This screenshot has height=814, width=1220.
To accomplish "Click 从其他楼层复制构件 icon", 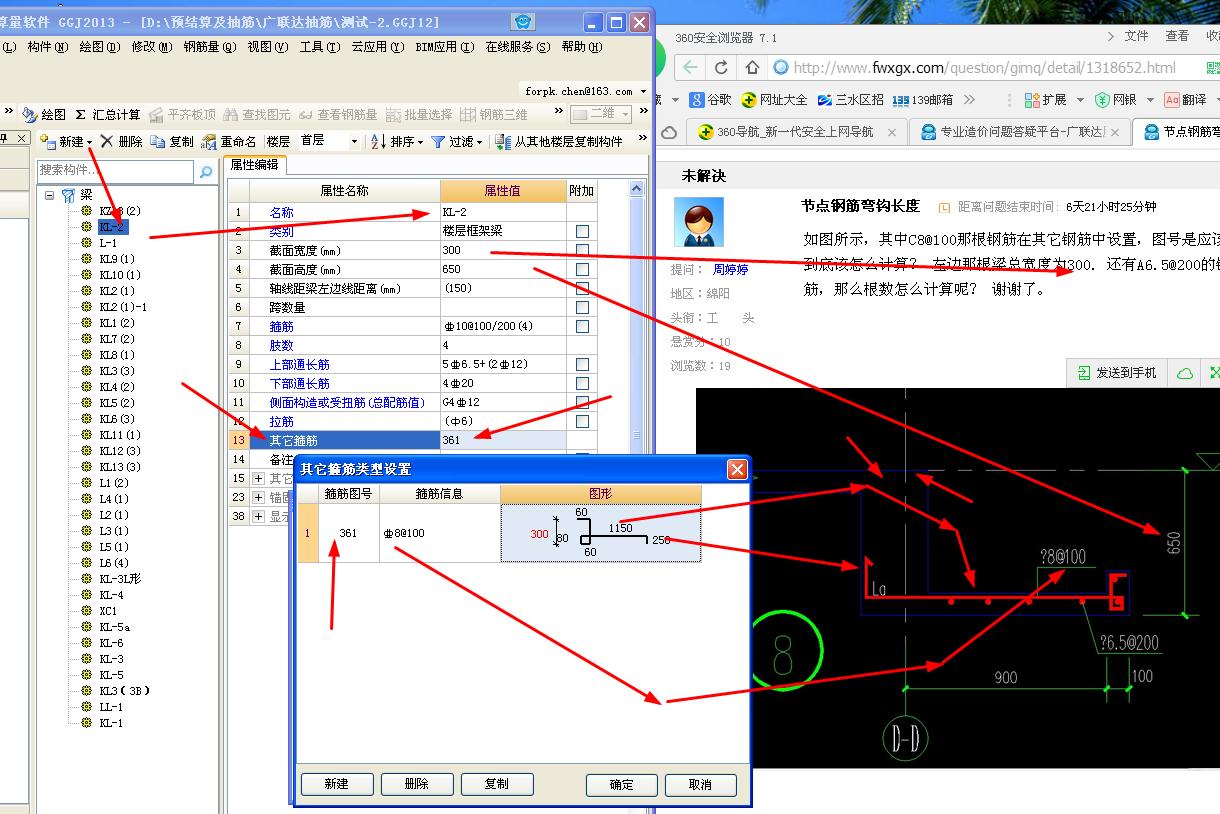I will pyautogui.click(x=503, y=141).
